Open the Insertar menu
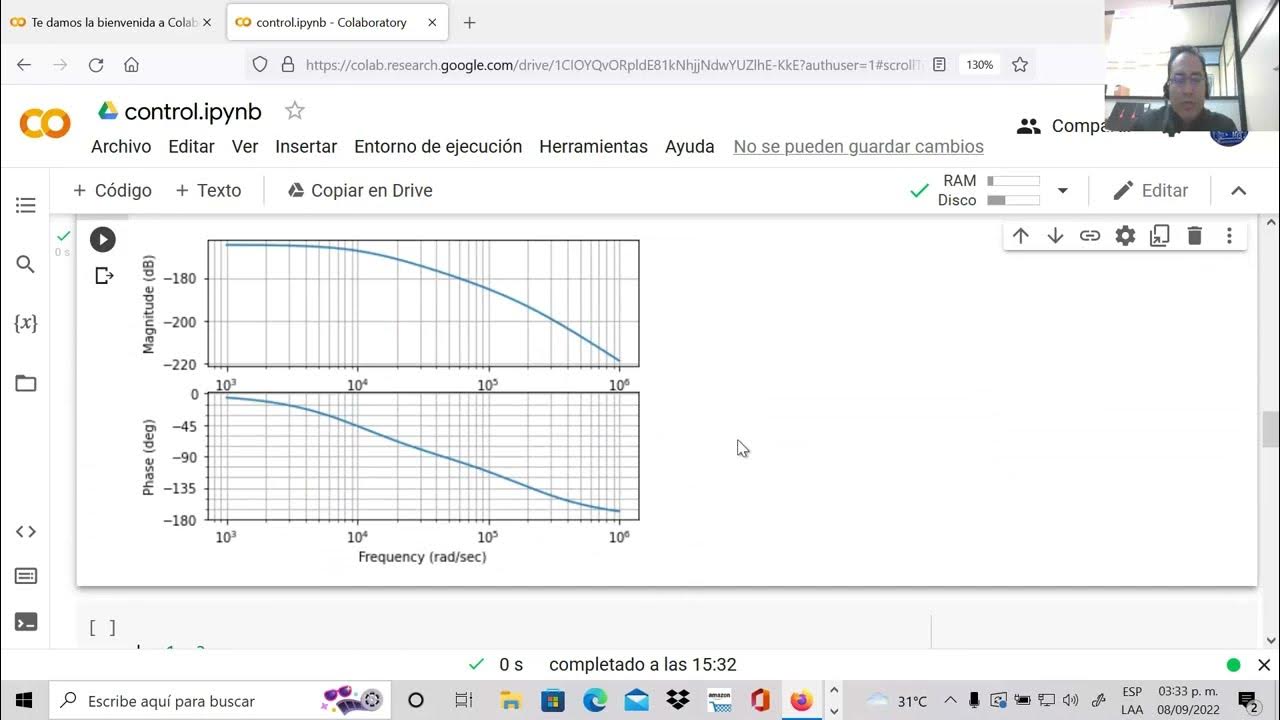Image resolution: width=1280 pixels, height=720 pixels. [306, 146]
